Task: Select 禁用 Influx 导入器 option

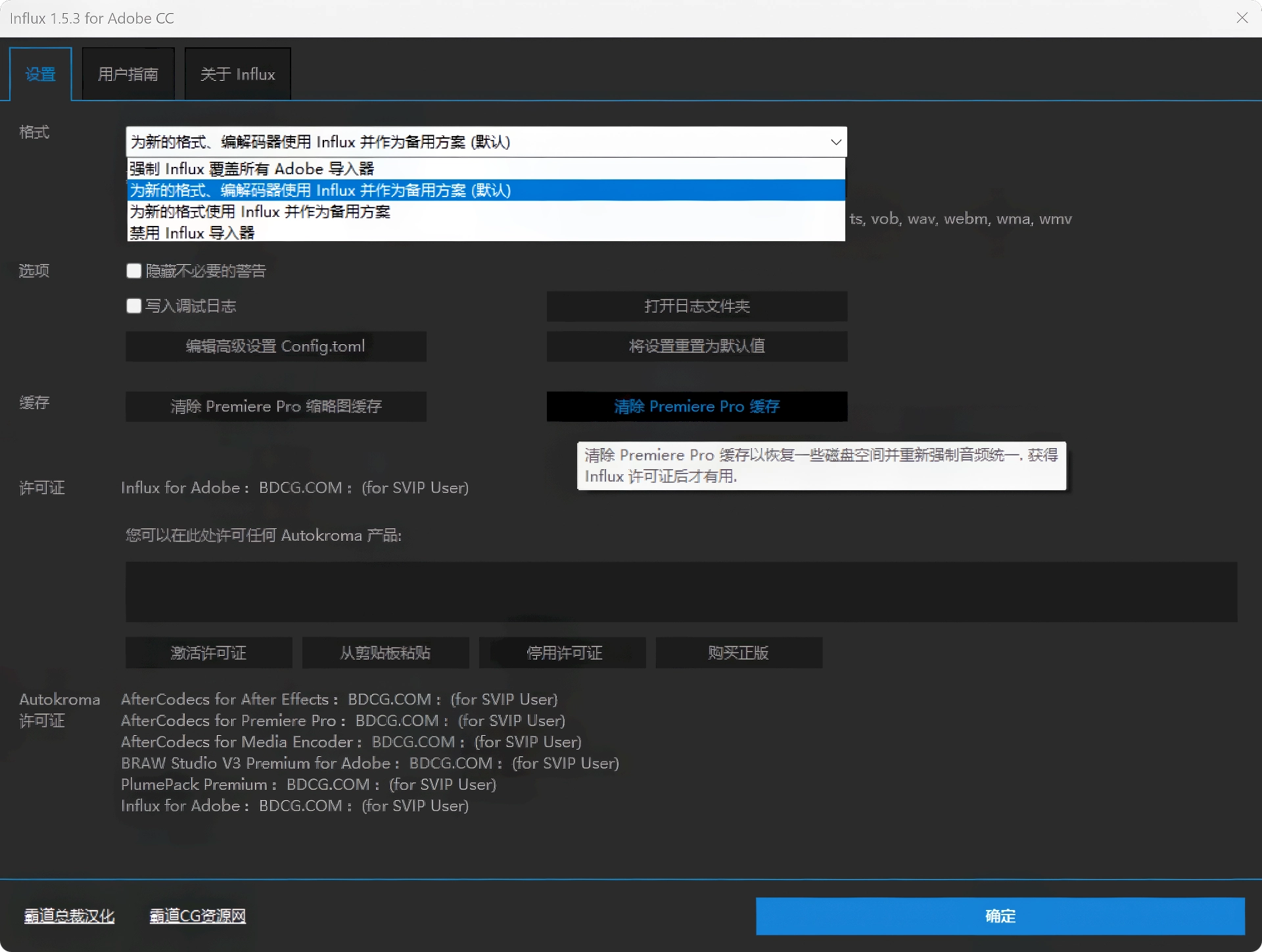Action: tap(486, 233)
